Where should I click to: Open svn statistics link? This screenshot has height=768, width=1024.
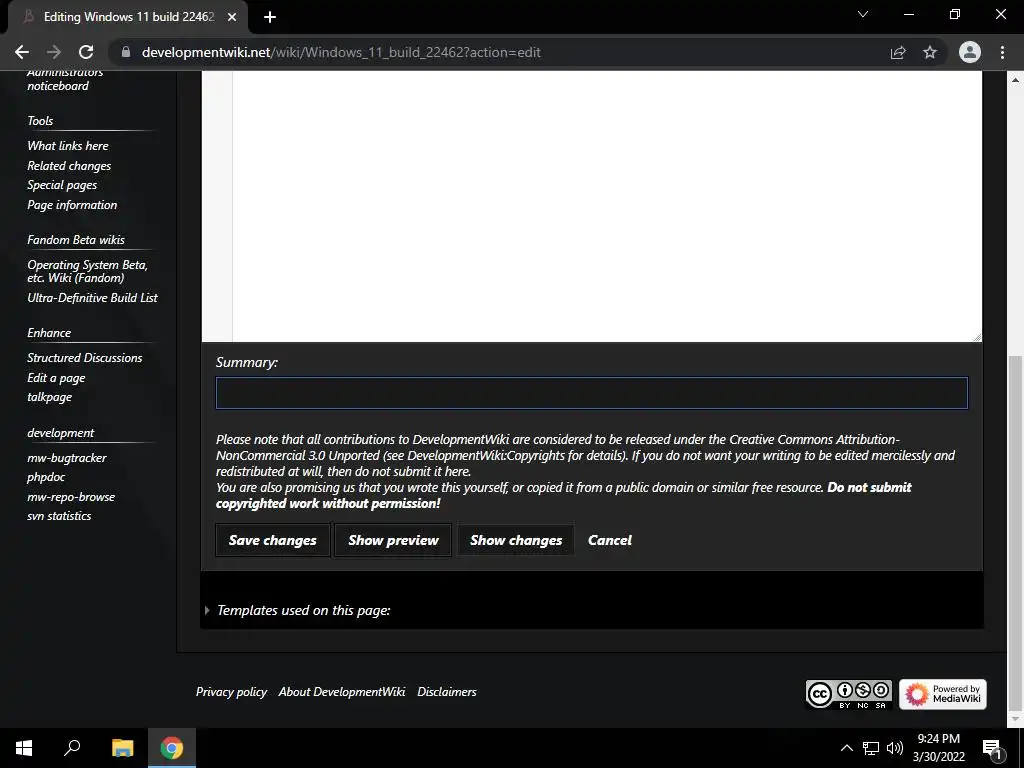59,516
